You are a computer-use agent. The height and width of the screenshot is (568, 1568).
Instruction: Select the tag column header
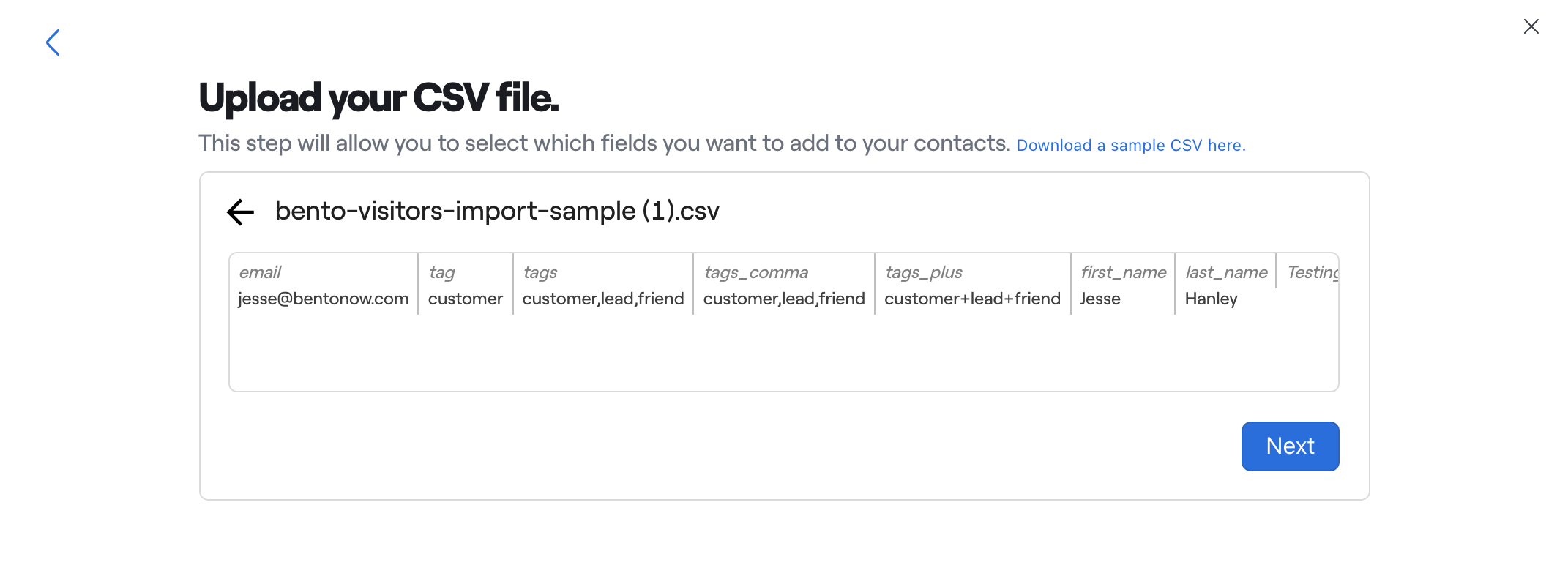(442, 272)
